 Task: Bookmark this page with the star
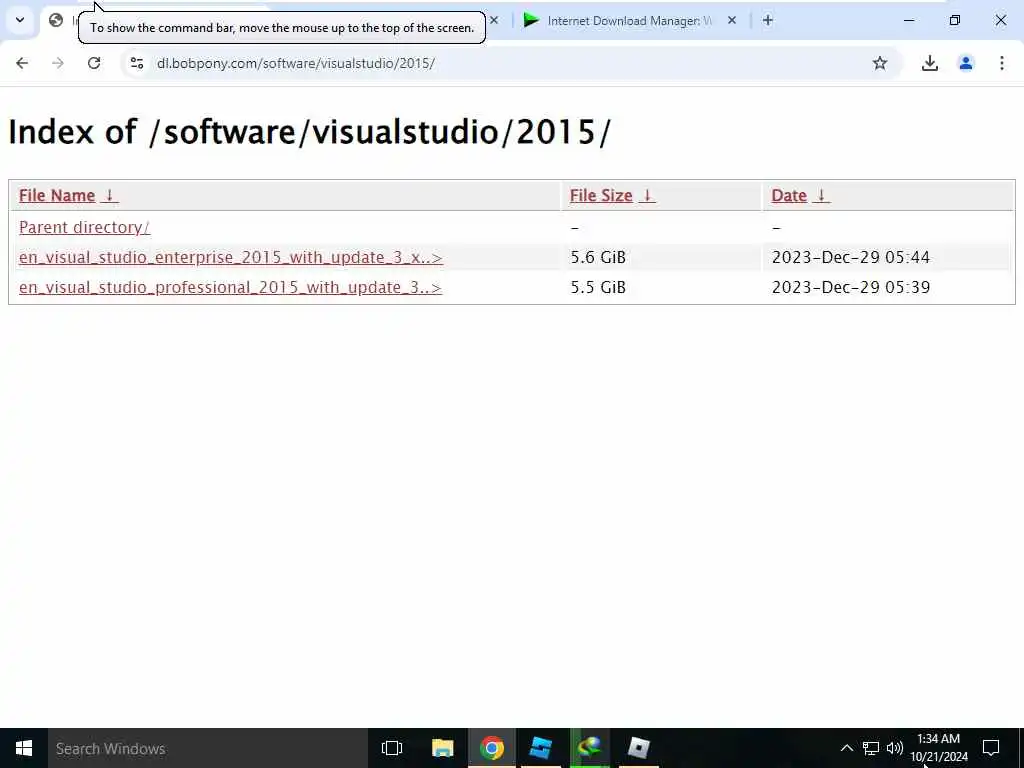click(x=880, y=63)
